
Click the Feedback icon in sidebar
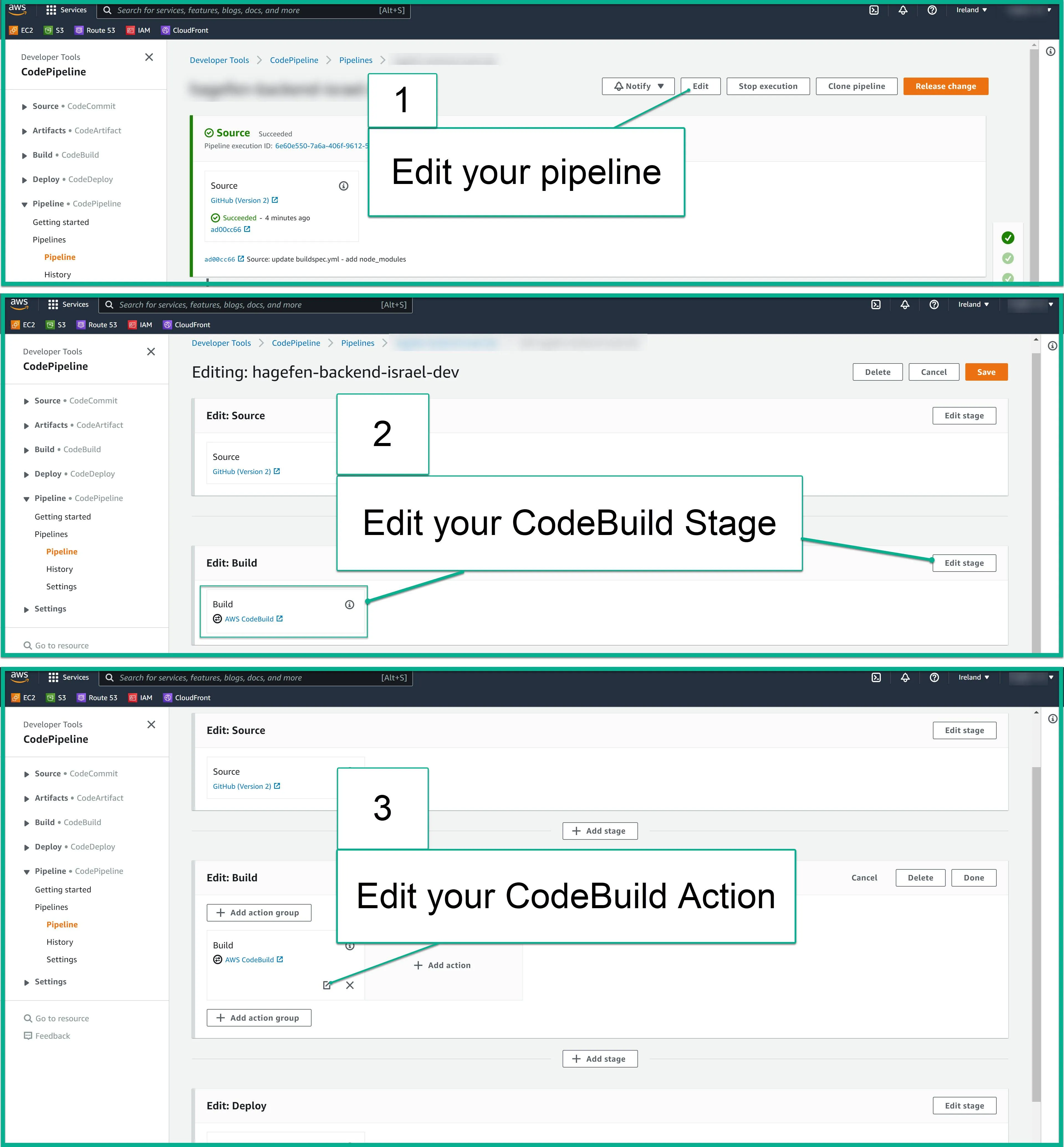[28, 1035]
